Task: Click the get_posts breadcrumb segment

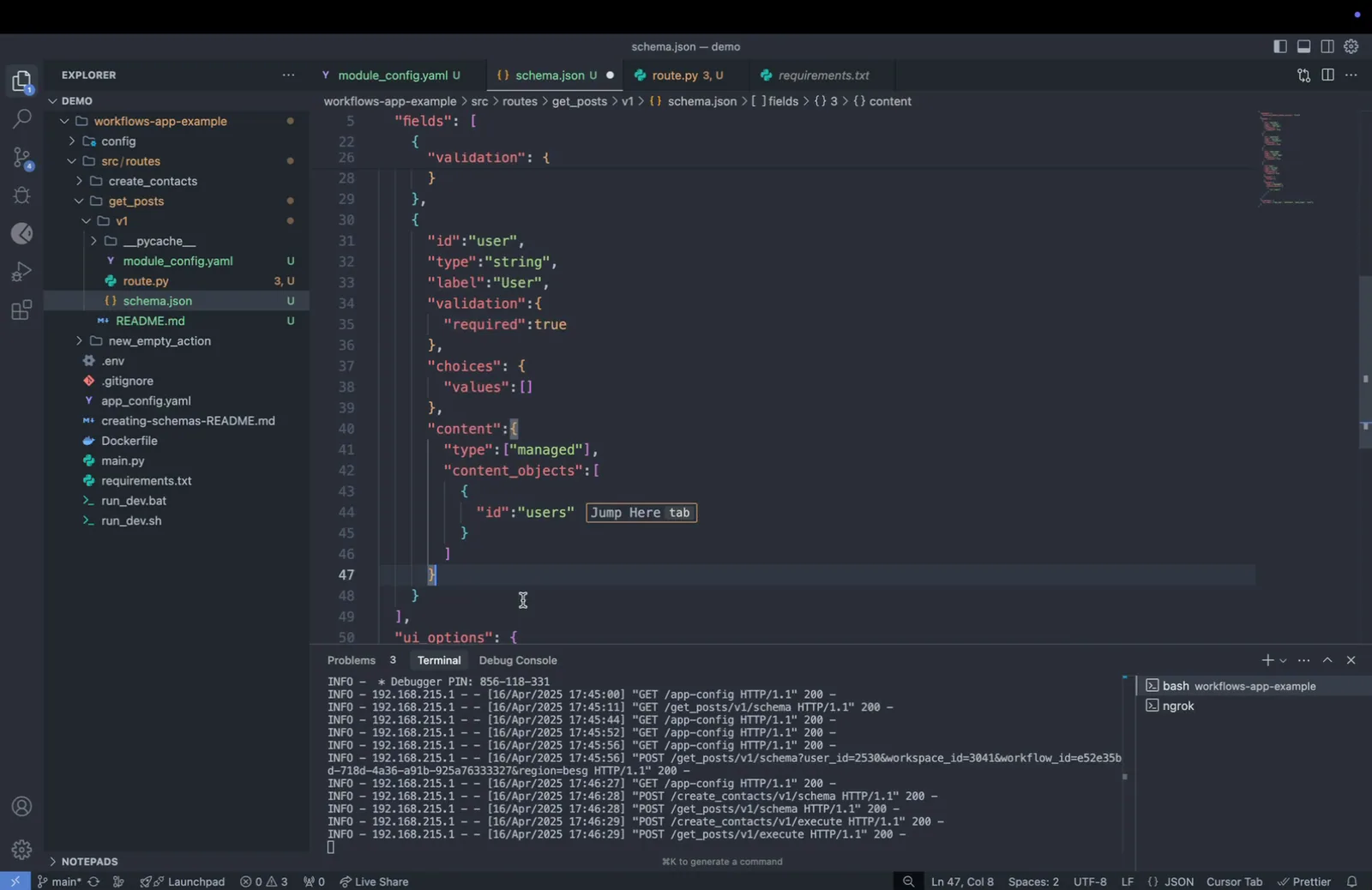Action: [x=579, y=101]
